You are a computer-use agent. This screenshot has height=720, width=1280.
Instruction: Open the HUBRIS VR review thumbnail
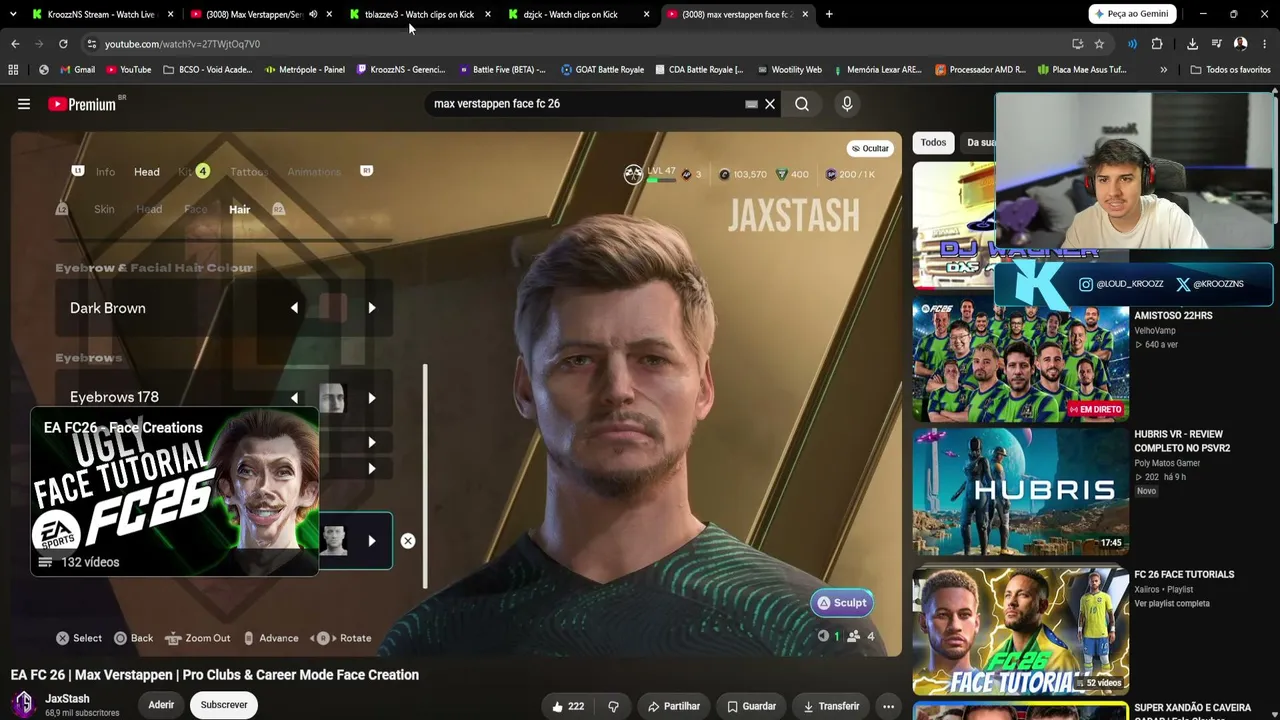pyautogui.click(x=1021, y=491)
